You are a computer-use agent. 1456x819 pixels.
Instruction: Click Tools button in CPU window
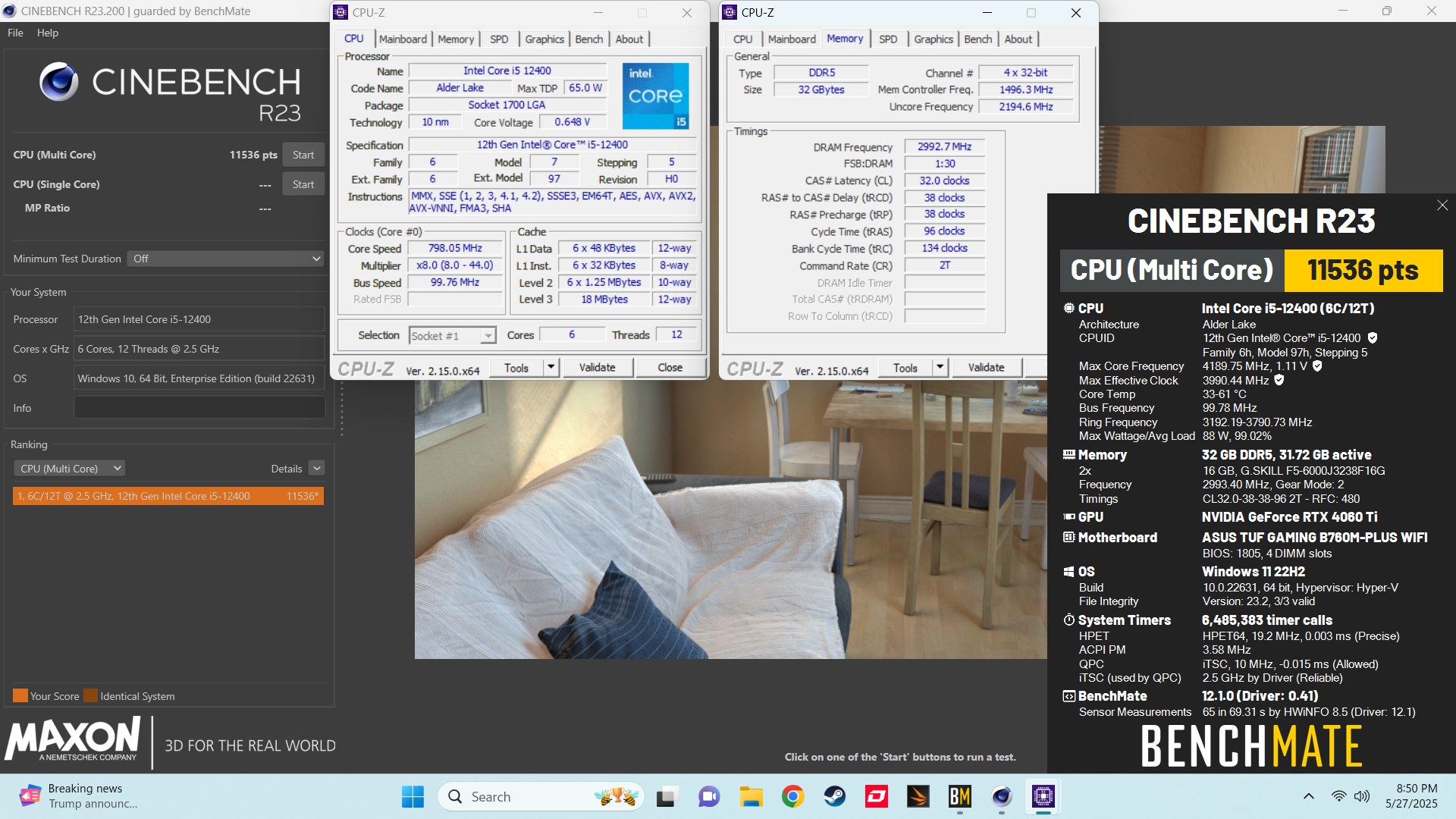click(x=516, y=368)
